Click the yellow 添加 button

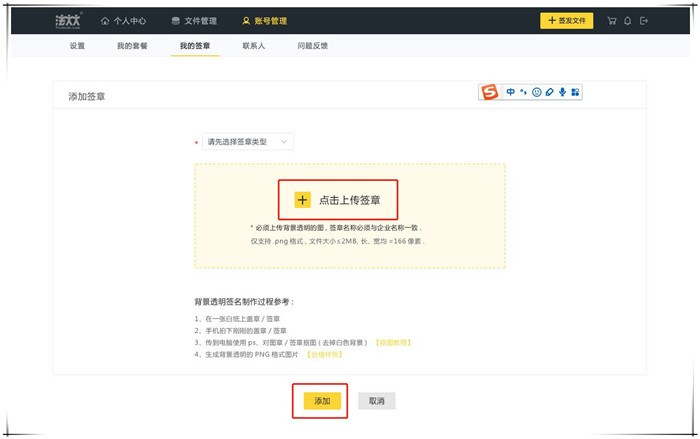[321, 401]
